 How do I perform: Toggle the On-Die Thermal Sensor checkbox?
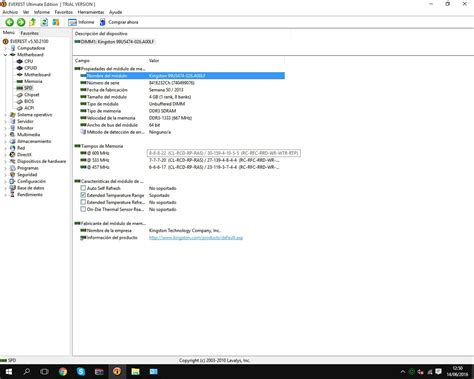(x=83, y=209)
